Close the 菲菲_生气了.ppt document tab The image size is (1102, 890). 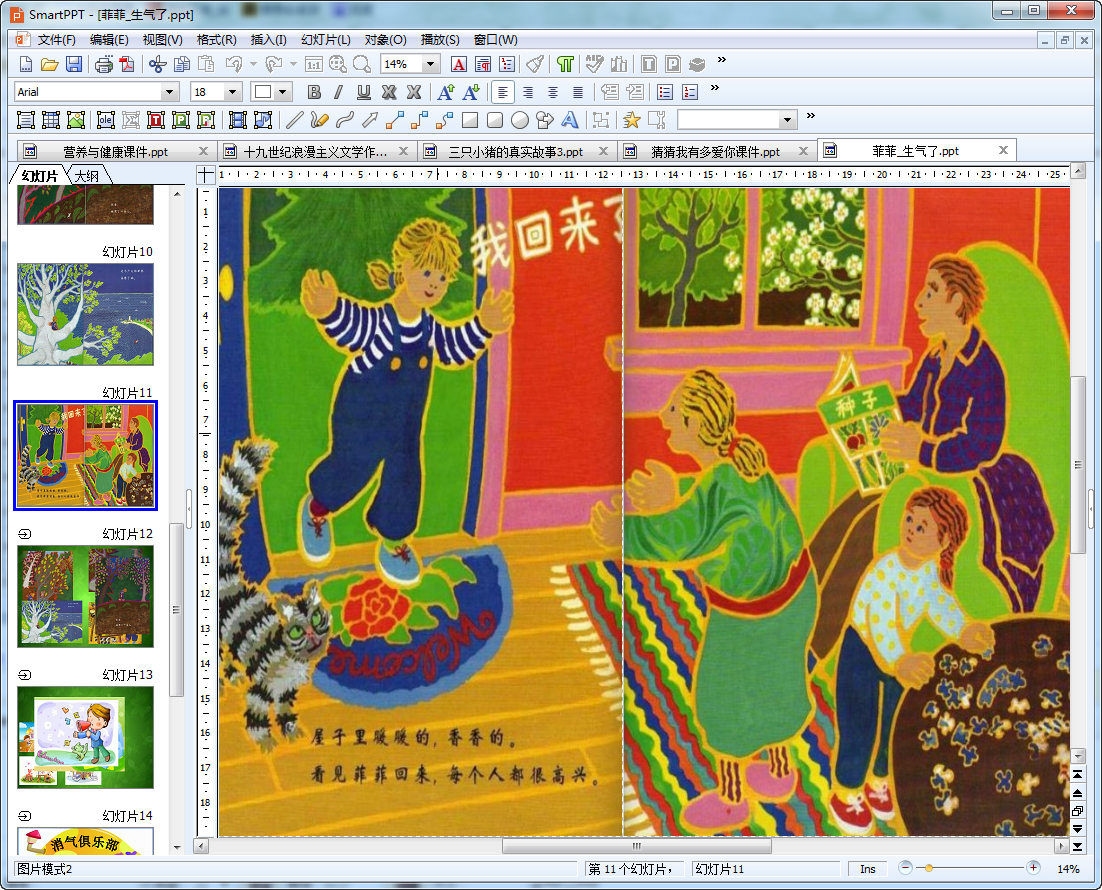click(1003, 150)
